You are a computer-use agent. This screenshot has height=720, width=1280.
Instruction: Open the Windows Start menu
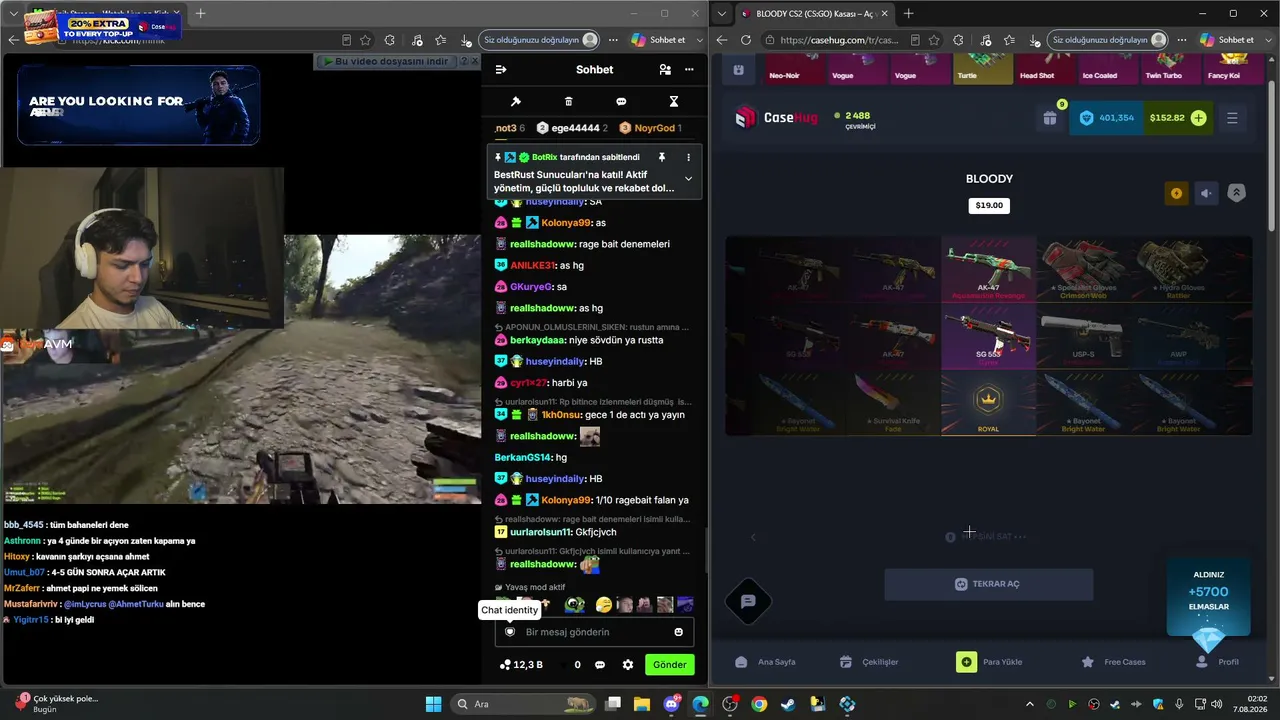(433, 704)
